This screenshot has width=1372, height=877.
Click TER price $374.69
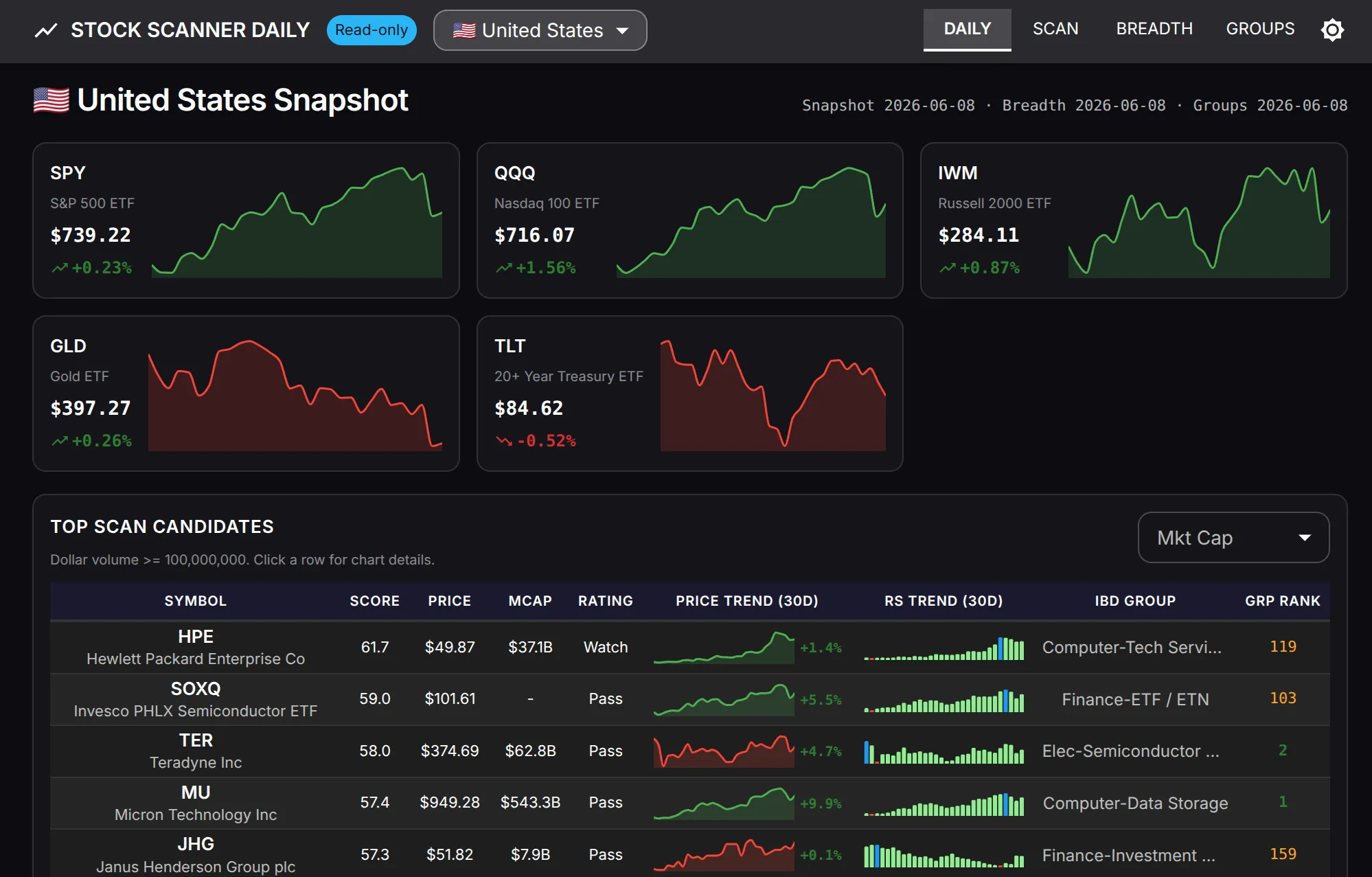(x=450, y=751)
